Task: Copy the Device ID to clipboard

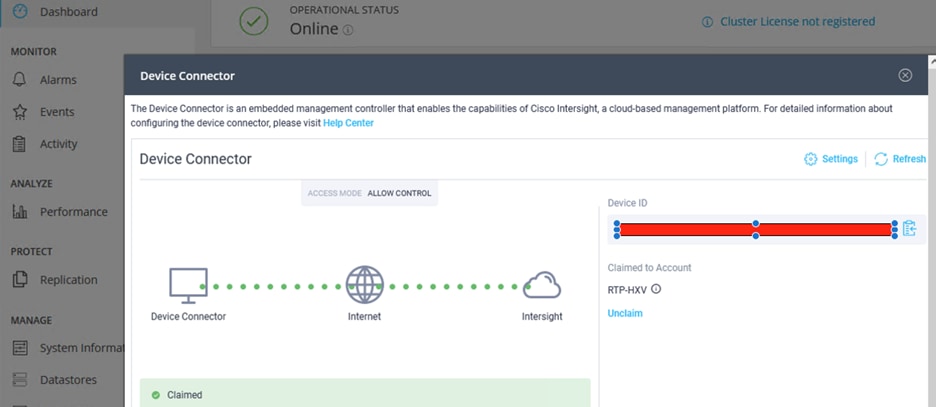Action: (909, 229)
